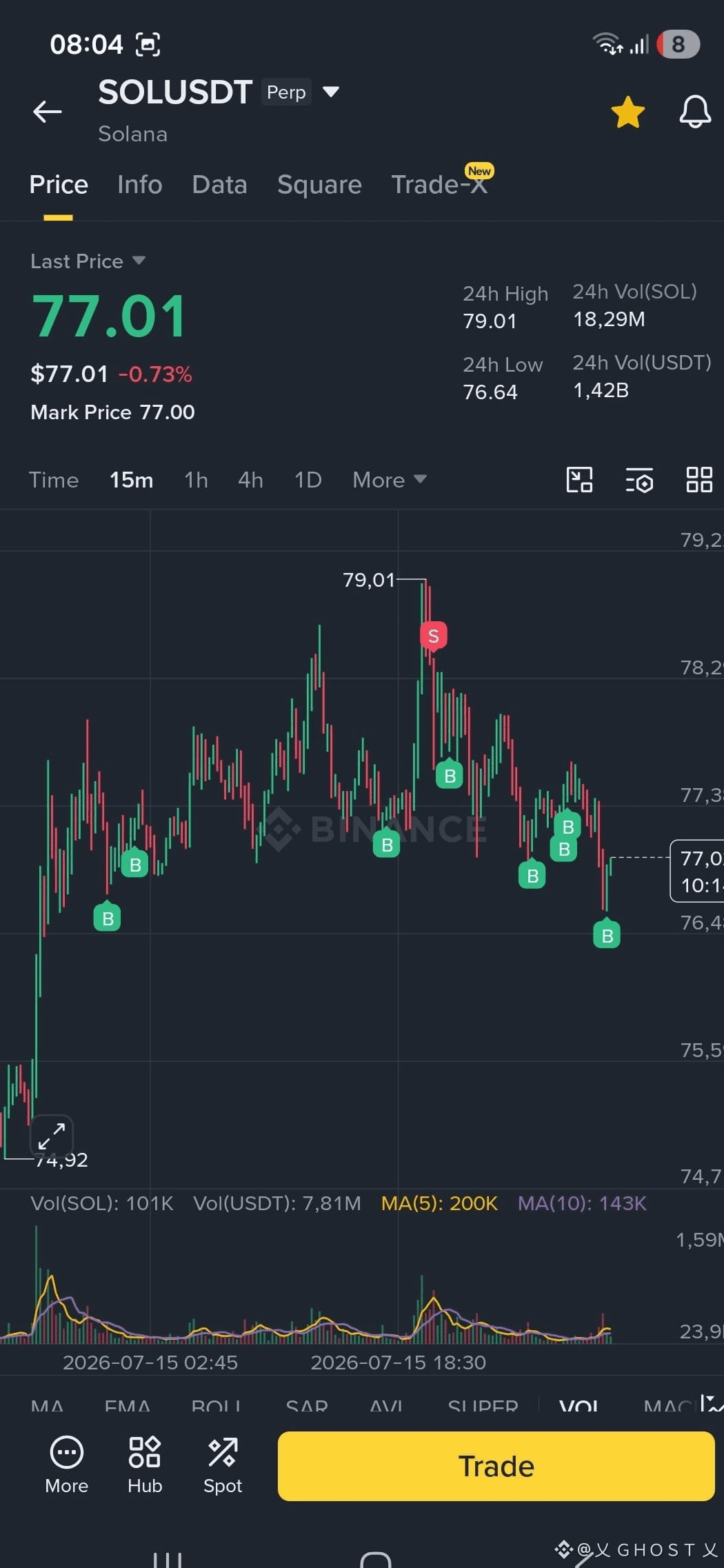
Task: Tap the screen recorder status icon
Action: coord(148,45)
